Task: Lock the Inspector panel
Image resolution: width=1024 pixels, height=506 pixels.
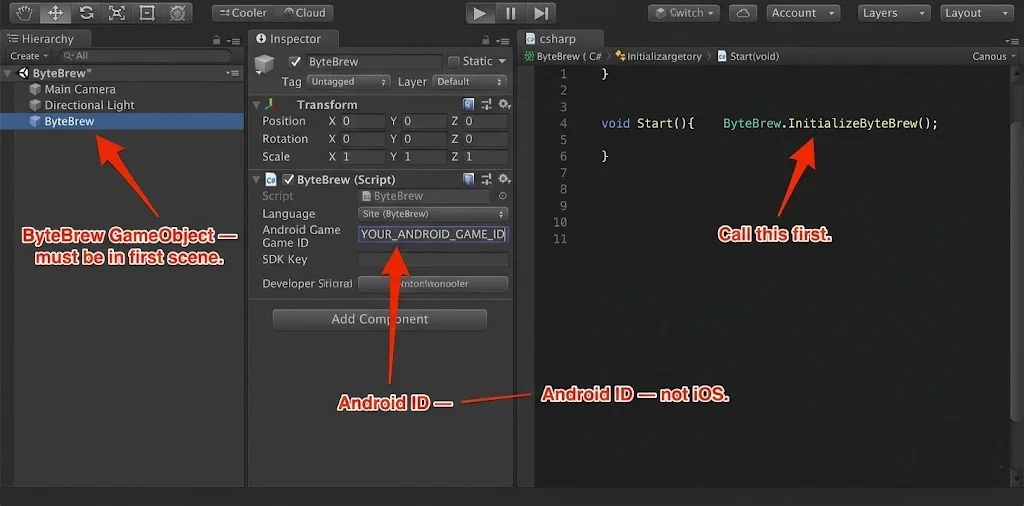Action: pyautogui.click(x=486, y=40)
